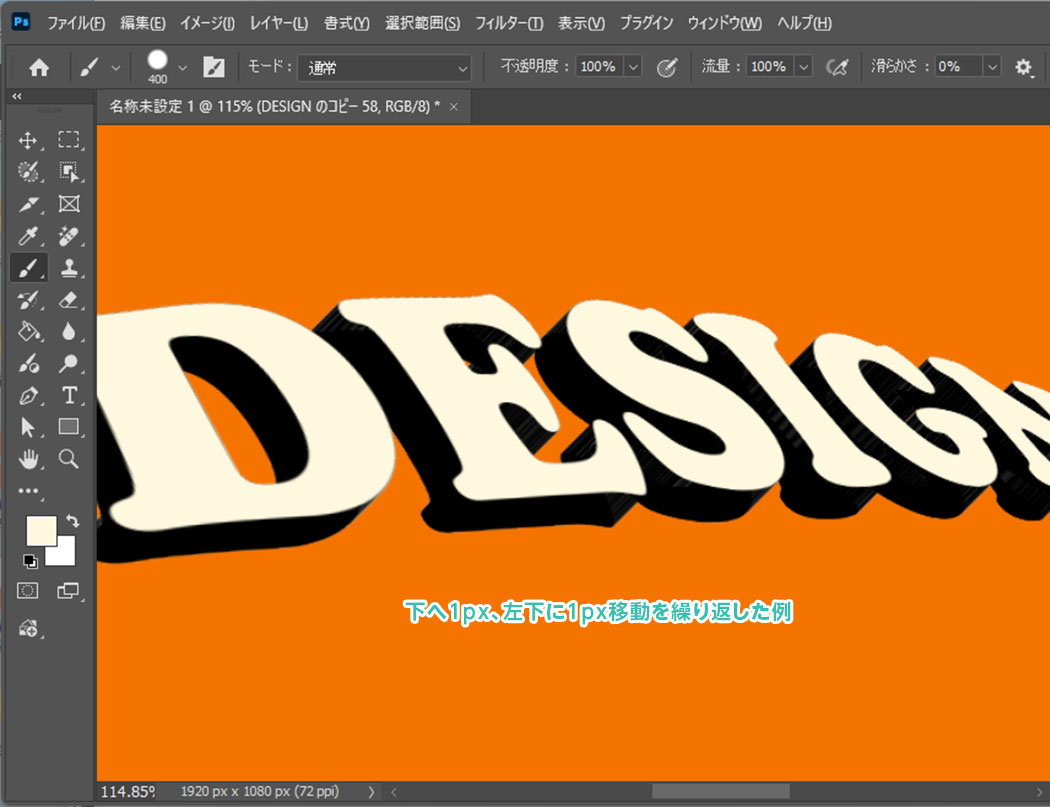The height and width of the screenshot is (807, 1050).
Task: Pick the Eyedropper tool
Action: [29, 236]
